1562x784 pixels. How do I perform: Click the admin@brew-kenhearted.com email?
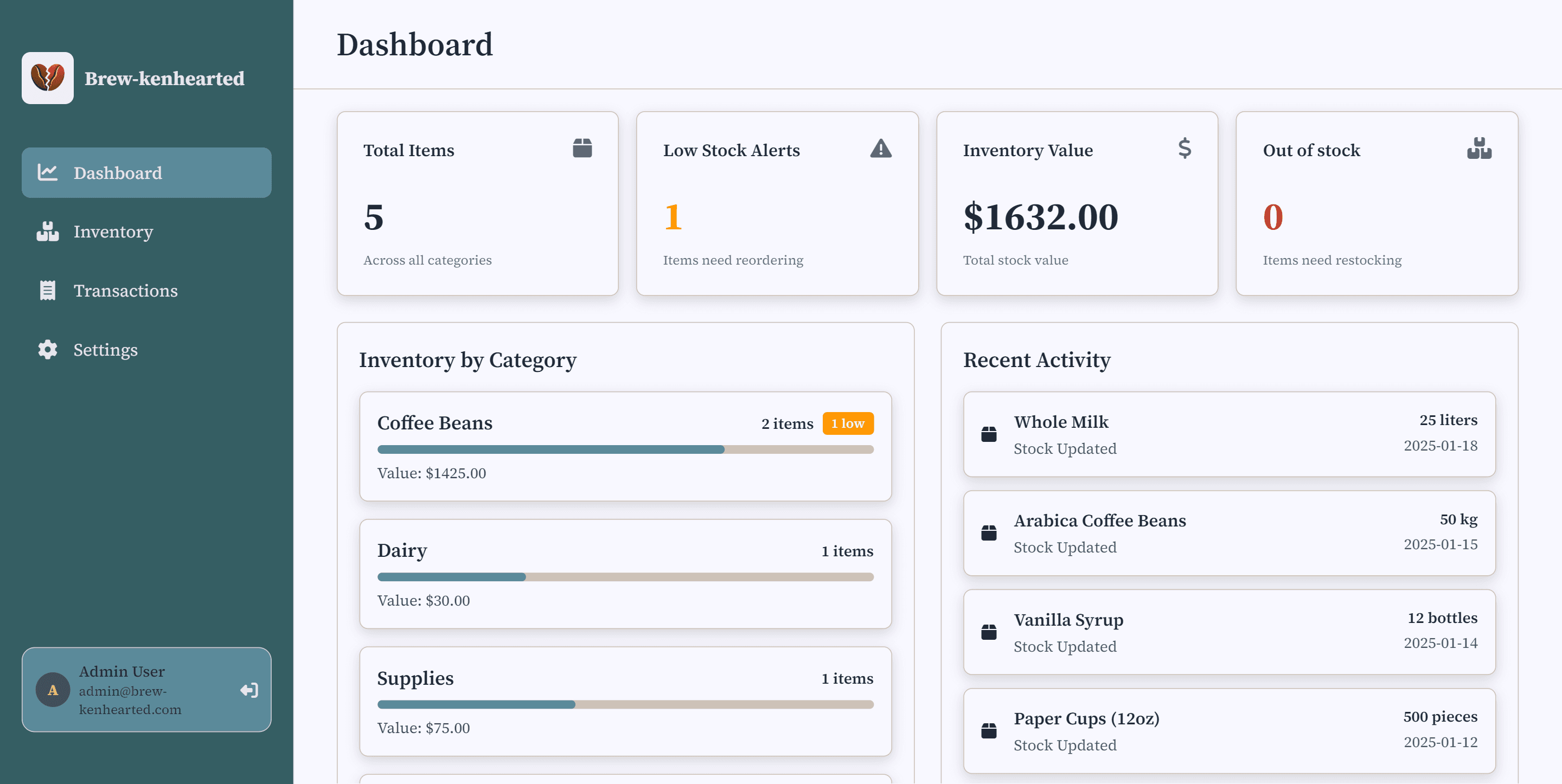click(x=130, y=700)
